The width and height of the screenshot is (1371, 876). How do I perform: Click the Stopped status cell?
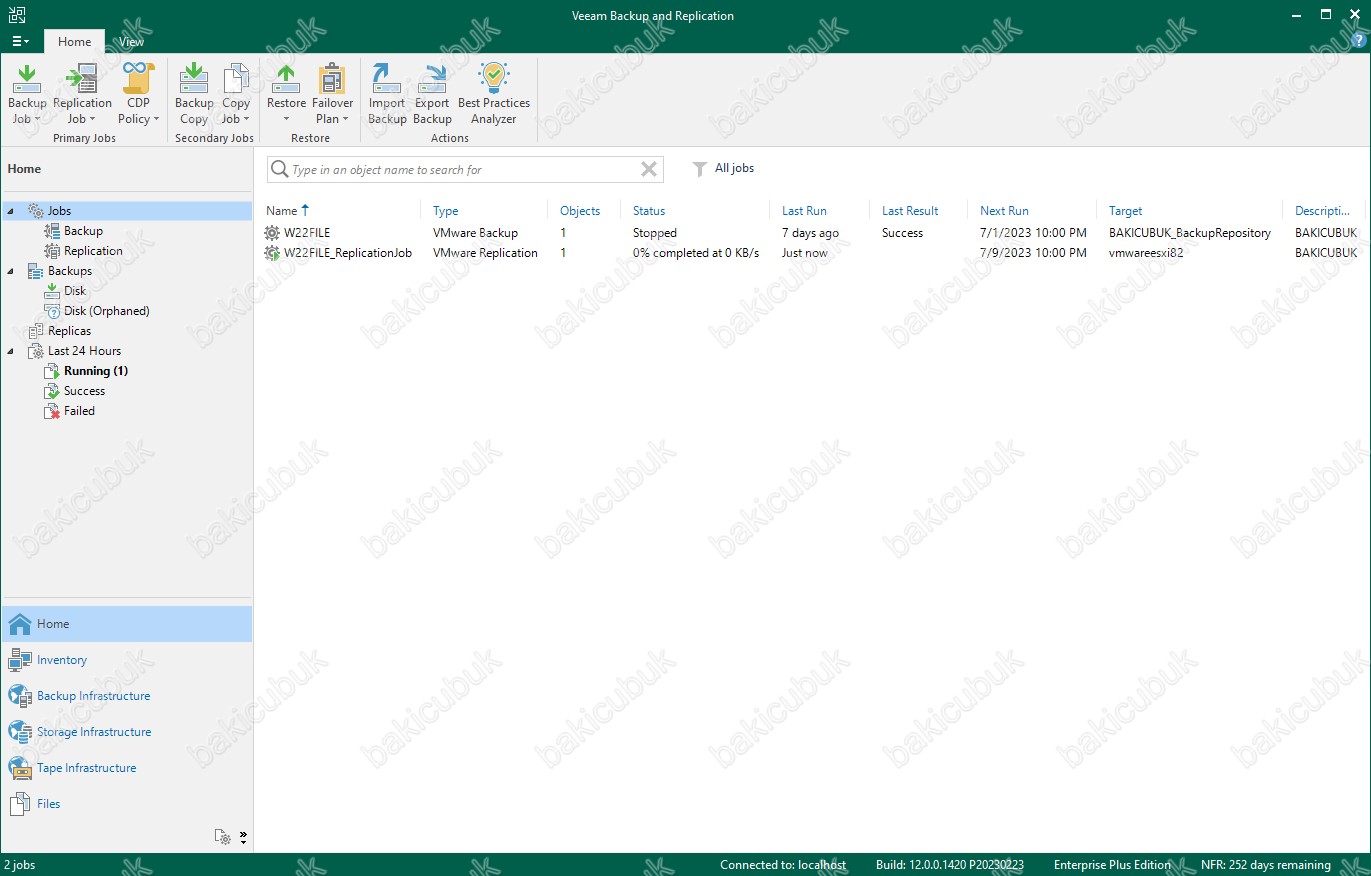point(655,233)
